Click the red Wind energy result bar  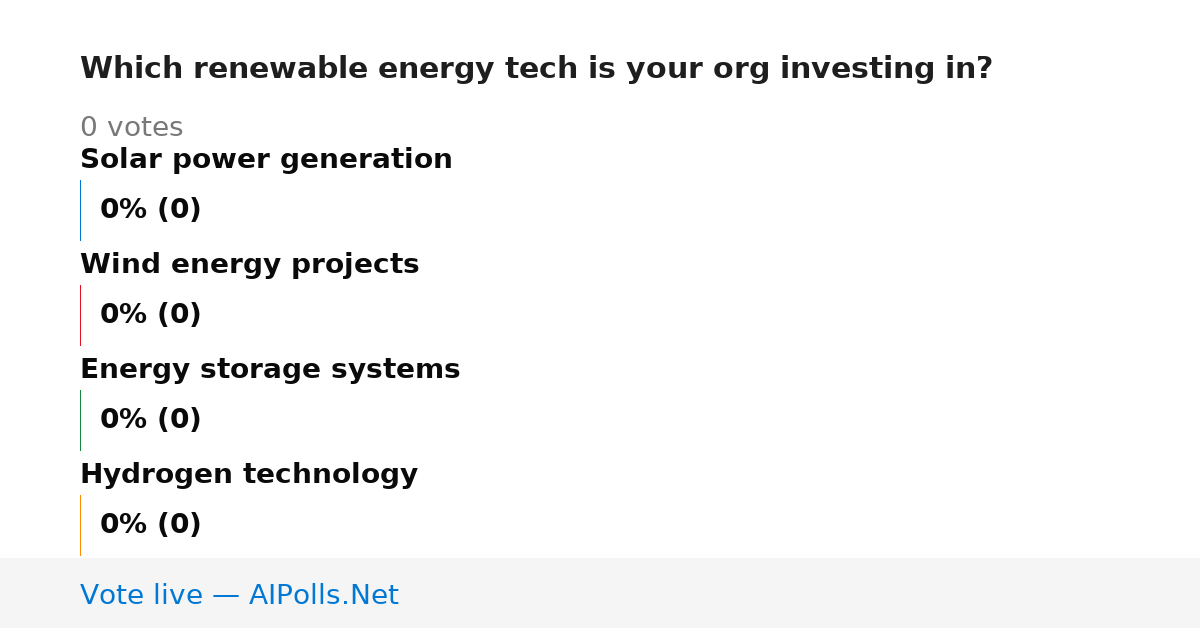coord(80,315)
